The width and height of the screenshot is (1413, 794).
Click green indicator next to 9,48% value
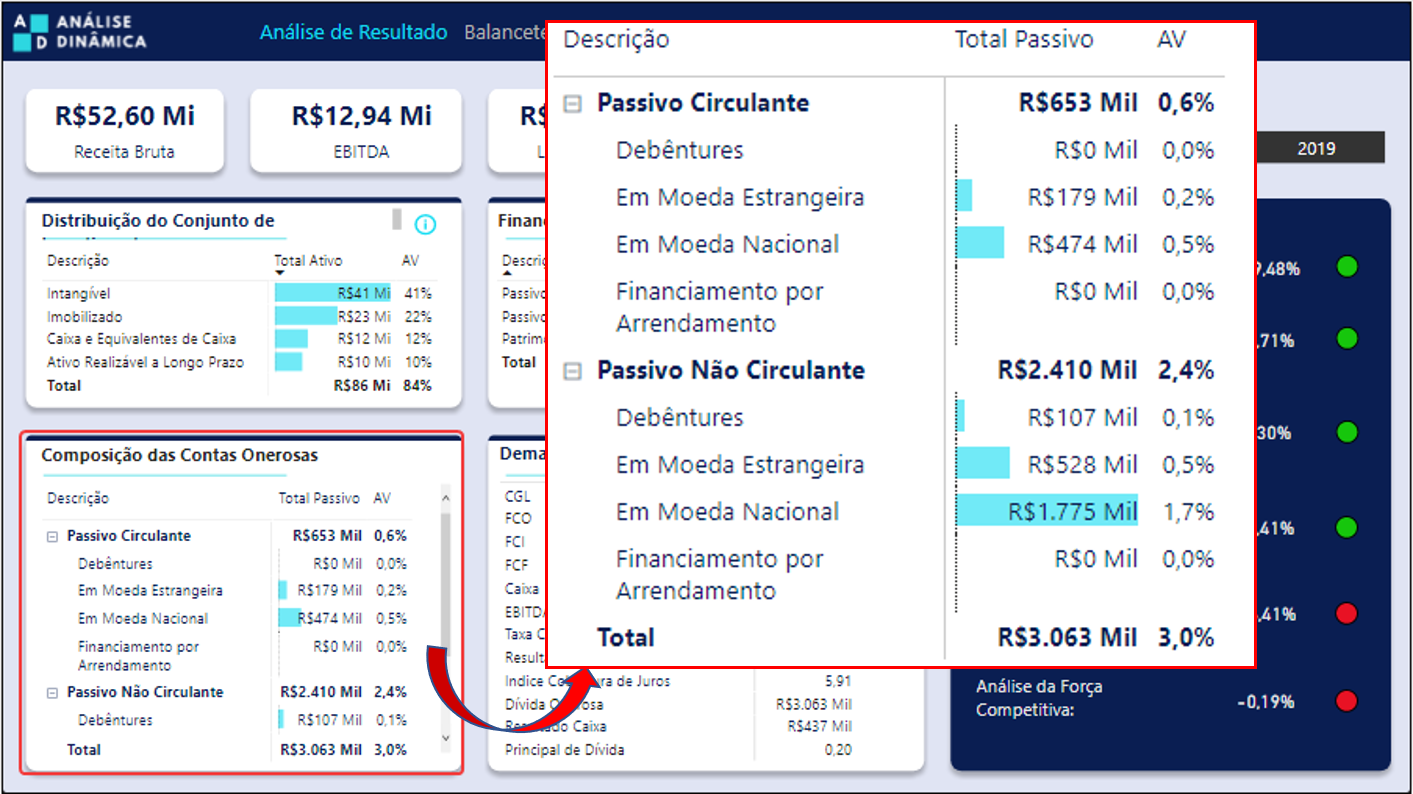[1347, 267]
